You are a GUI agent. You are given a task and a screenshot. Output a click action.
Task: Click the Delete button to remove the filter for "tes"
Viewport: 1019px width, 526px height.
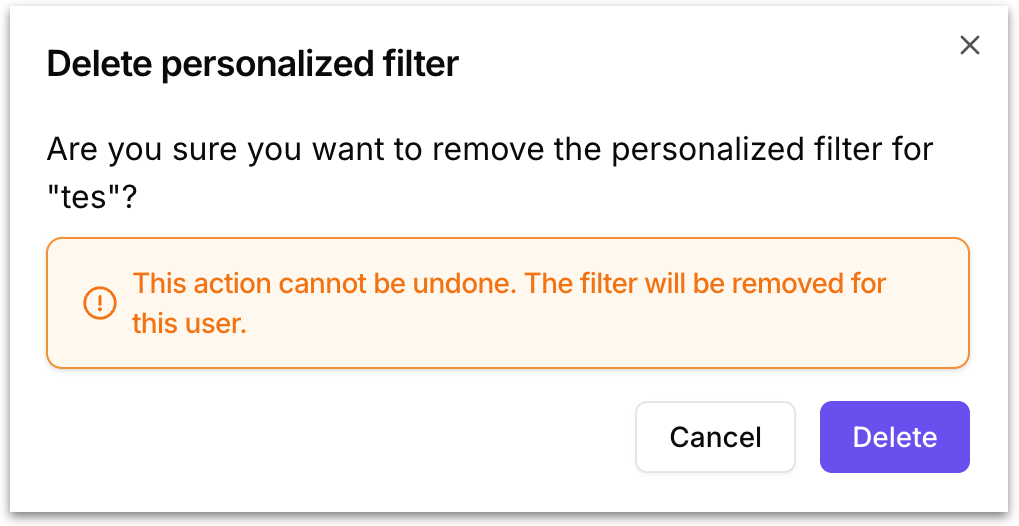tap(894, 437)
